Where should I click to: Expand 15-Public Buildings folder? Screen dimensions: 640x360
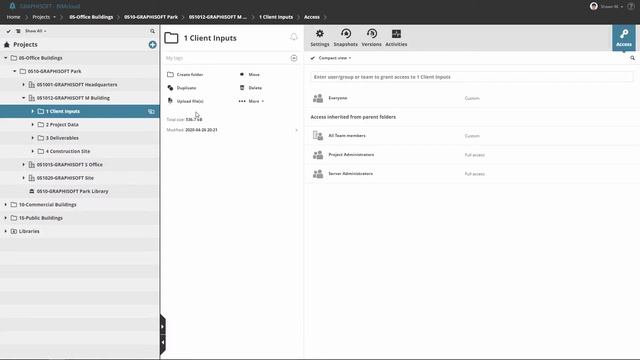6,218
